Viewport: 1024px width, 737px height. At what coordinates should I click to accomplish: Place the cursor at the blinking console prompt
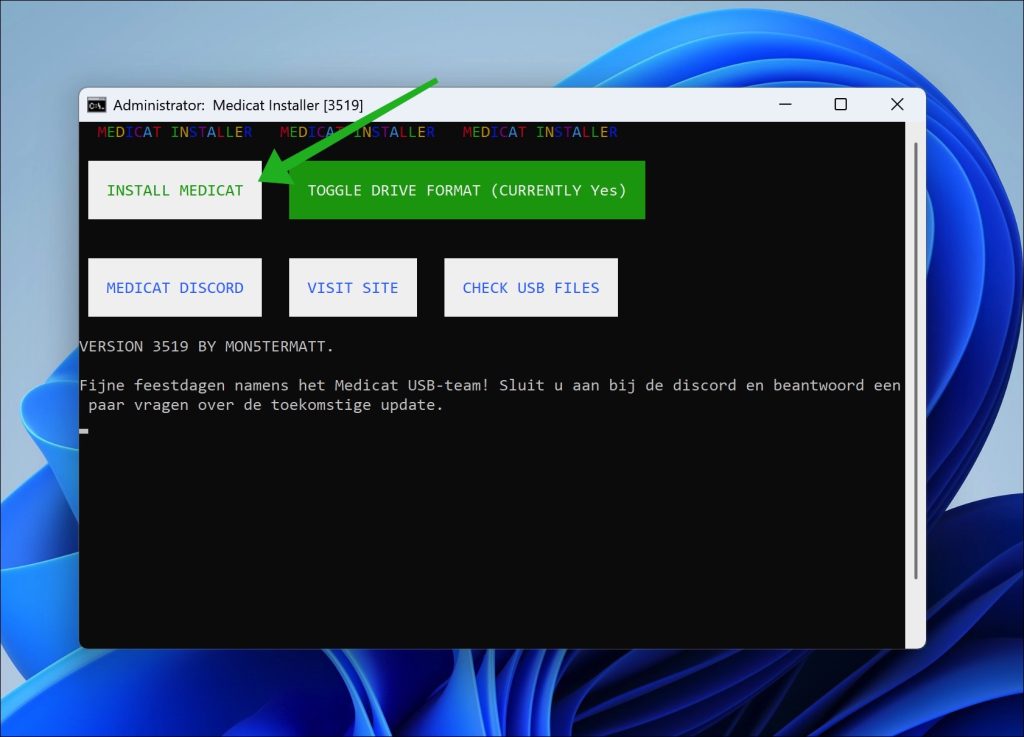(84, 430)
